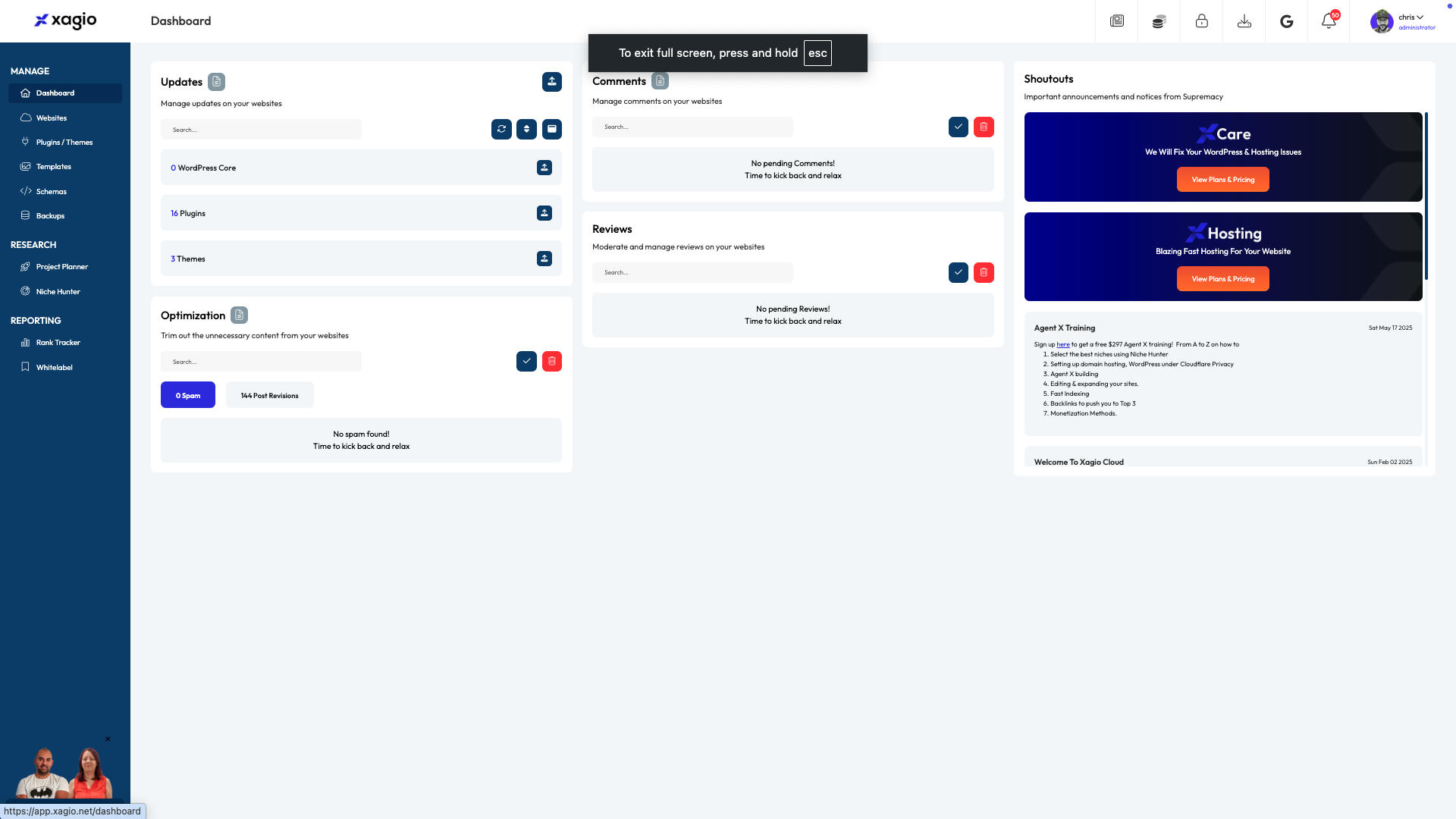This screenshot has height=819, width=1456.
Task: Focus the Updates search field
Action: click(x=261, y=130)
